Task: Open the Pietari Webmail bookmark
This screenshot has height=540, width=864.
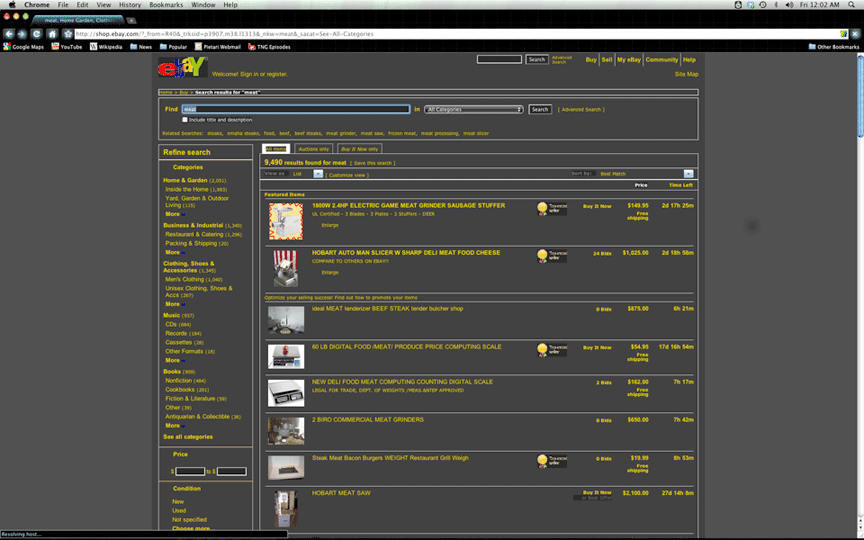Action: pos(218,47)
